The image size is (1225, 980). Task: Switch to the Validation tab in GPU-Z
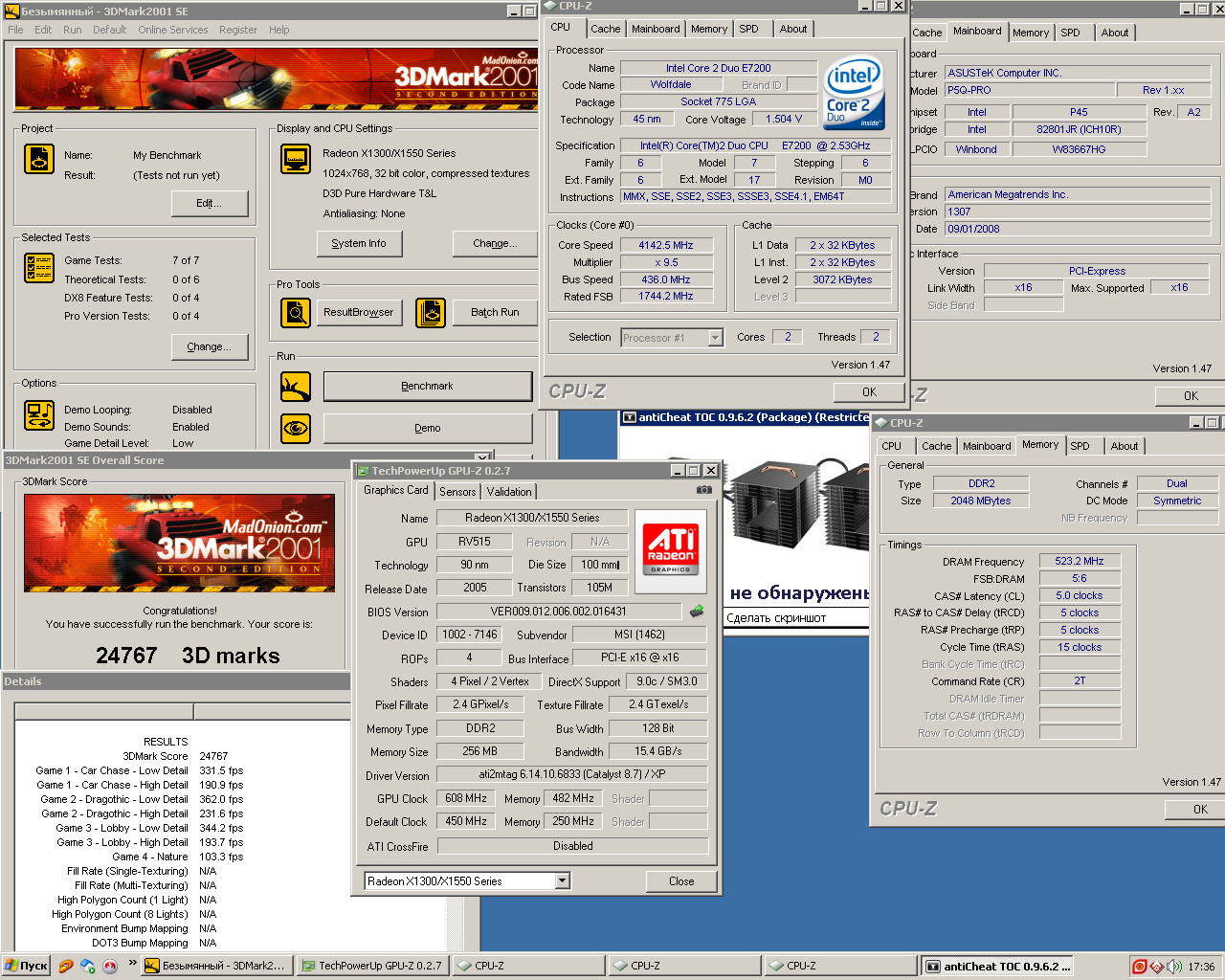pyautogui.click(x=509, y=492)
